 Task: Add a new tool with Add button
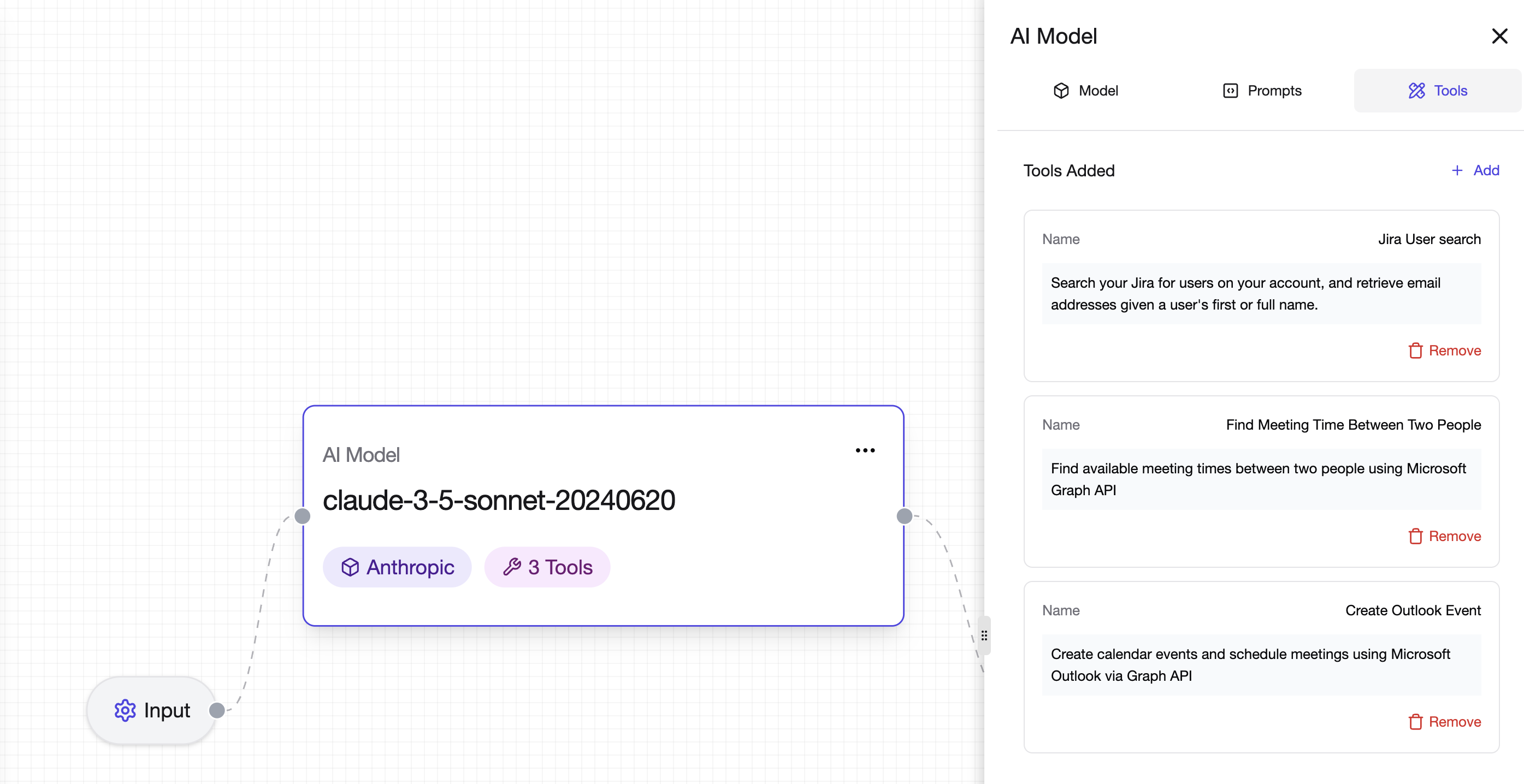[x=1475, y=170]
